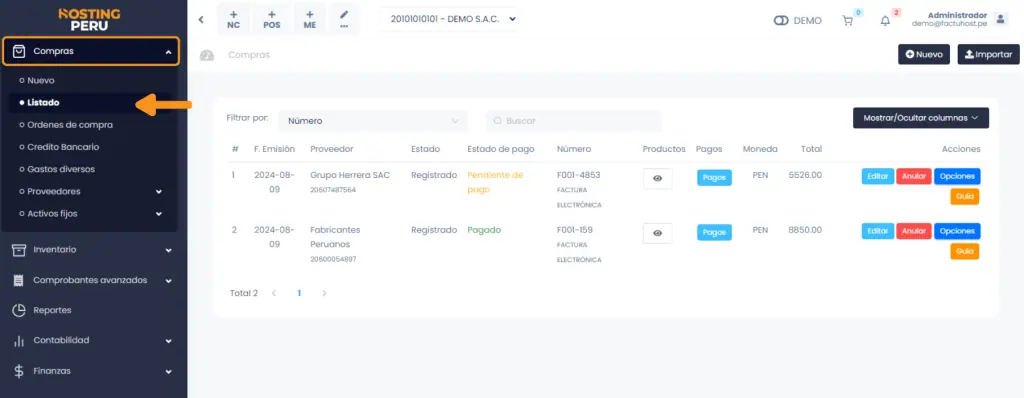Toggle the DEMO mode switch
This screenshot has height=398, width=1024.
(x=781, y=21)
